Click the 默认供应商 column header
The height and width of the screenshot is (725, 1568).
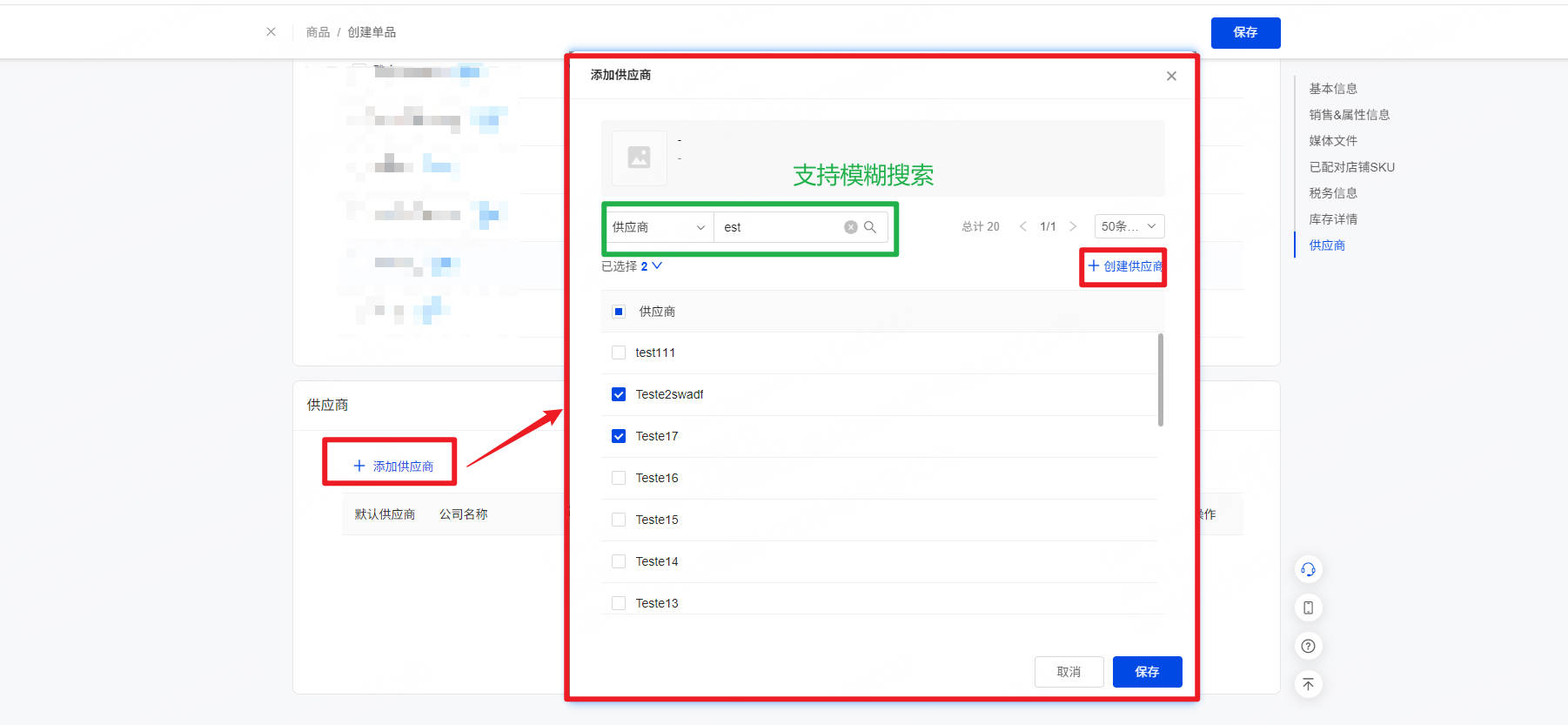coord(385,514)
